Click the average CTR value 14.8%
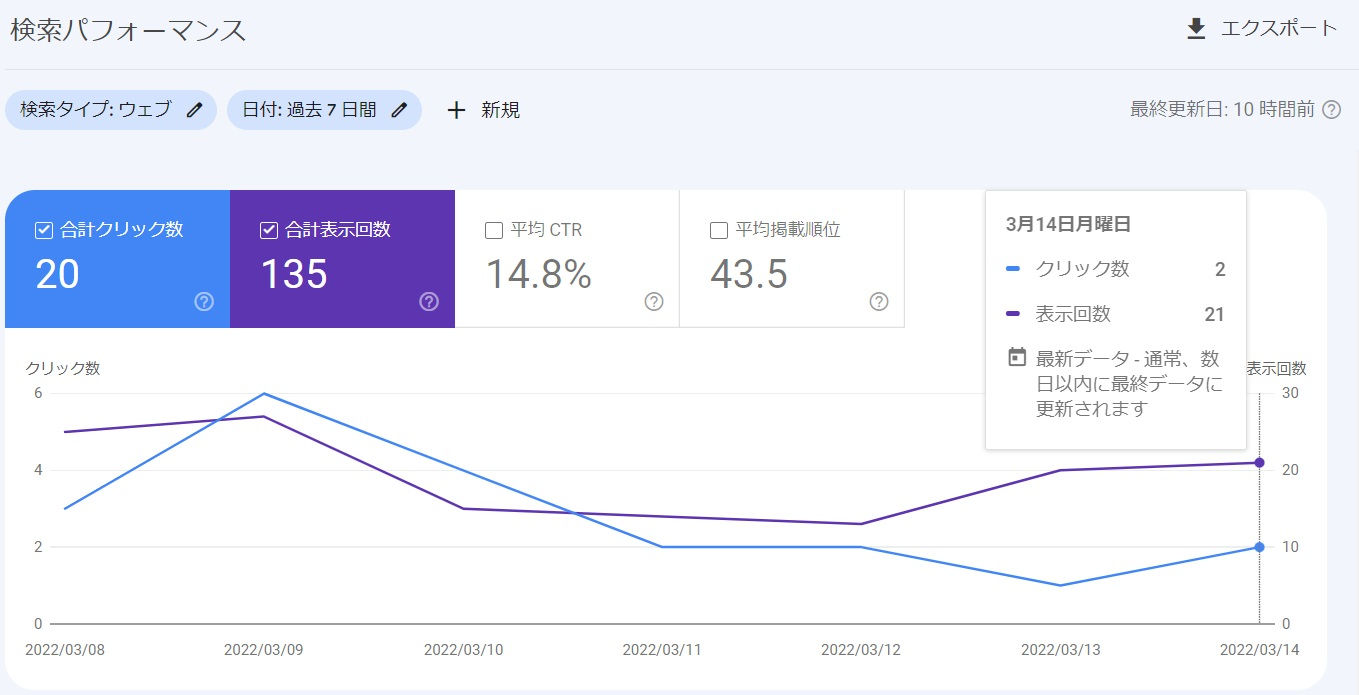This screenshot has width=1359, height=695. 539,274
